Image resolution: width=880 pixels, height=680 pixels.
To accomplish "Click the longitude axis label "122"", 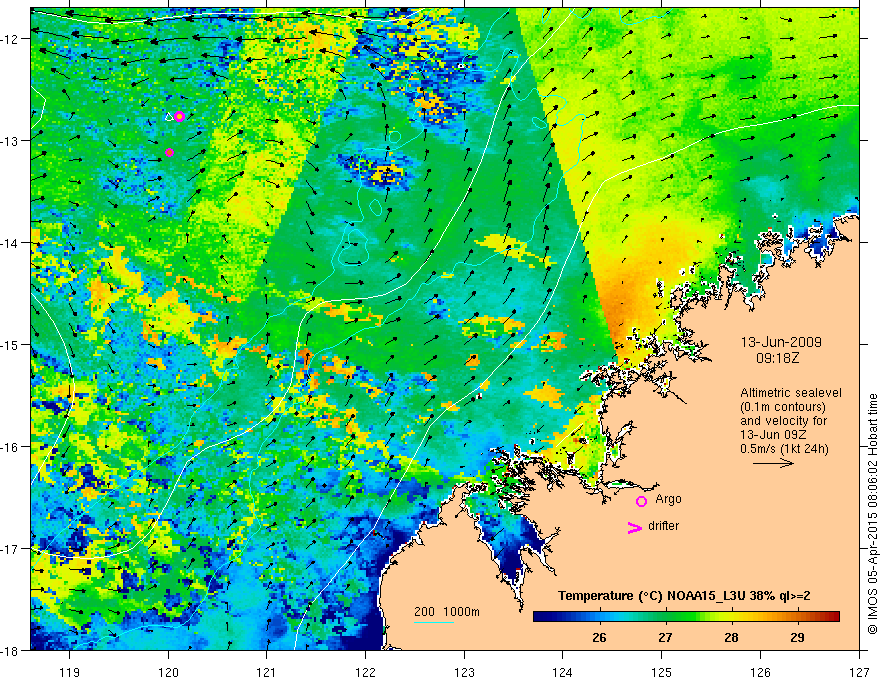I will [365, 672].
